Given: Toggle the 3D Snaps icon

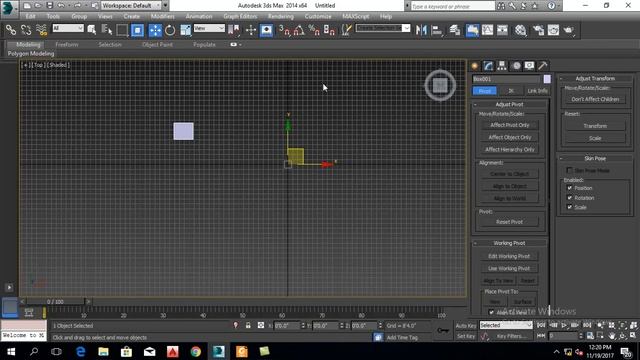Looking at the screenshot, I should tap(284, 30).
